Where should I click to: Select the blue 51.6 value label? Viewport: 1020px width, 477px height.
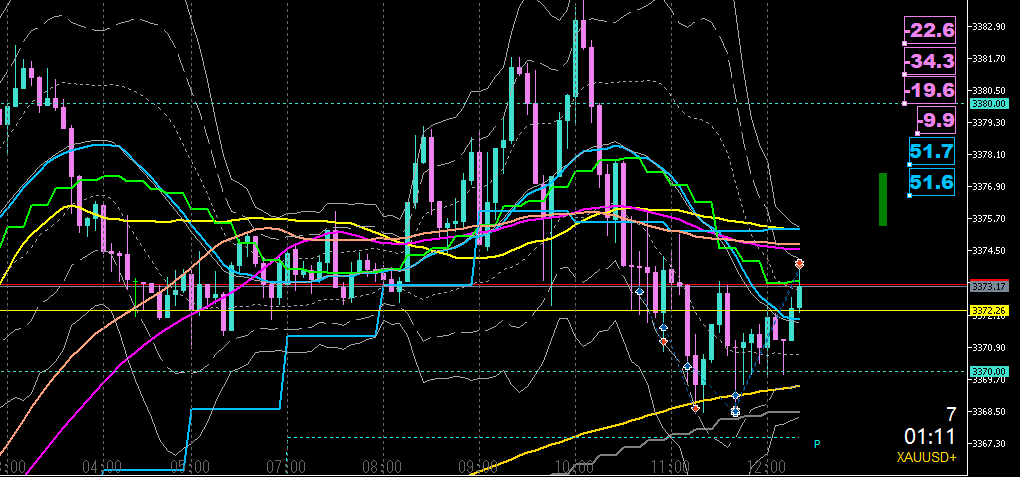pos(932,182)
